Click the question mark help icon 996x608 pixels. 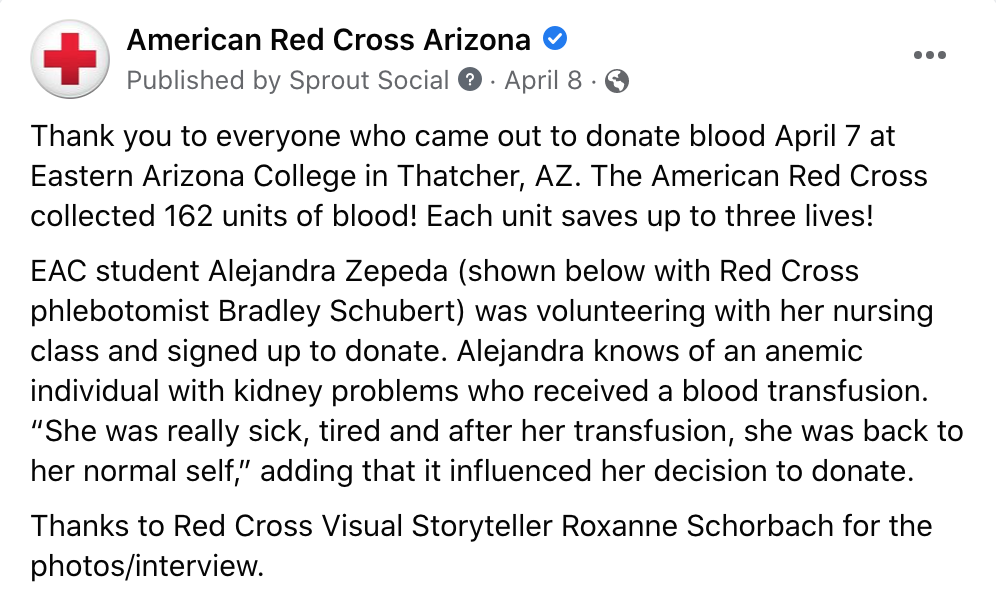(x=470, y=80)
